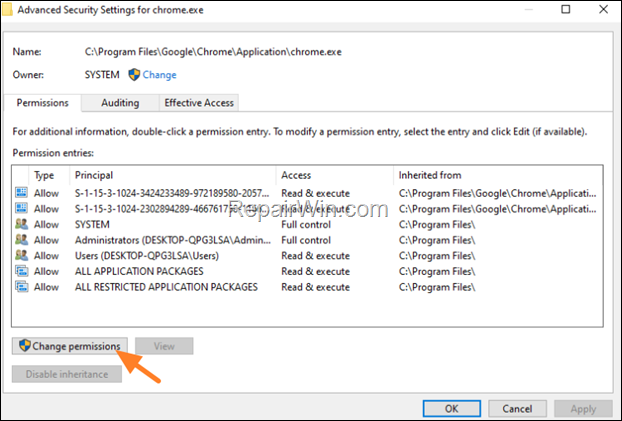The image size is (622, 421).
Task: Open the Effective Access tab
Action: tap(199, 103)
